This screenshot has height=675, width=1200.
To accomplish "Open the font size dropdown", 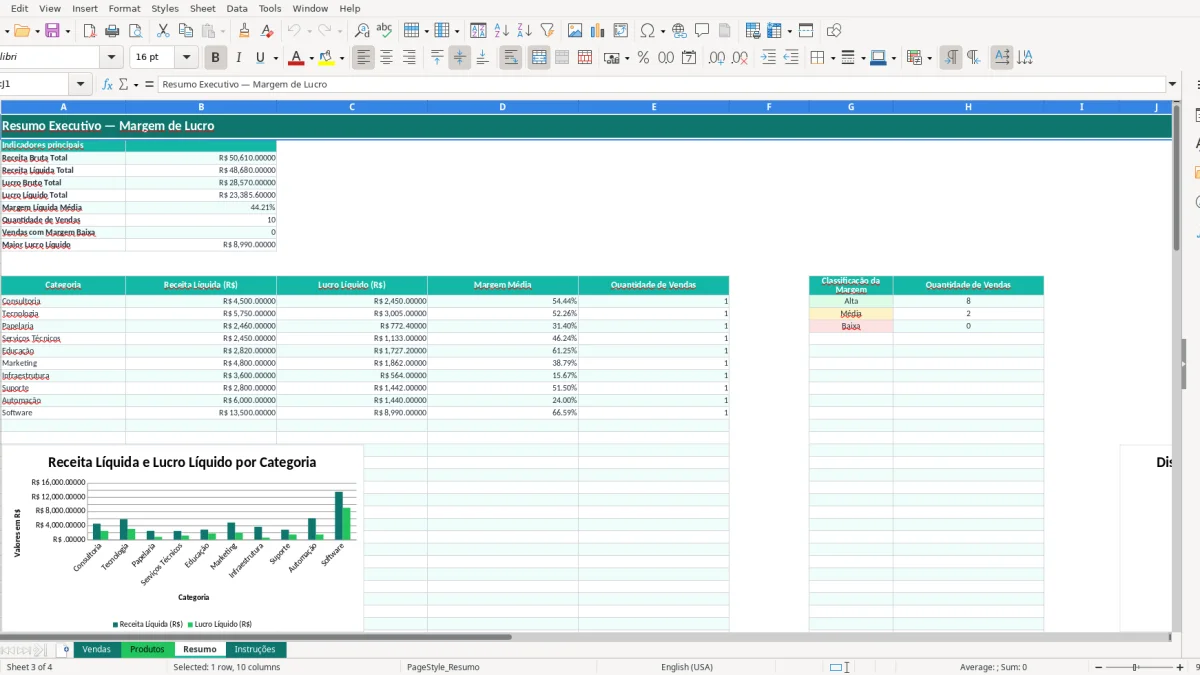I will 187,58.
